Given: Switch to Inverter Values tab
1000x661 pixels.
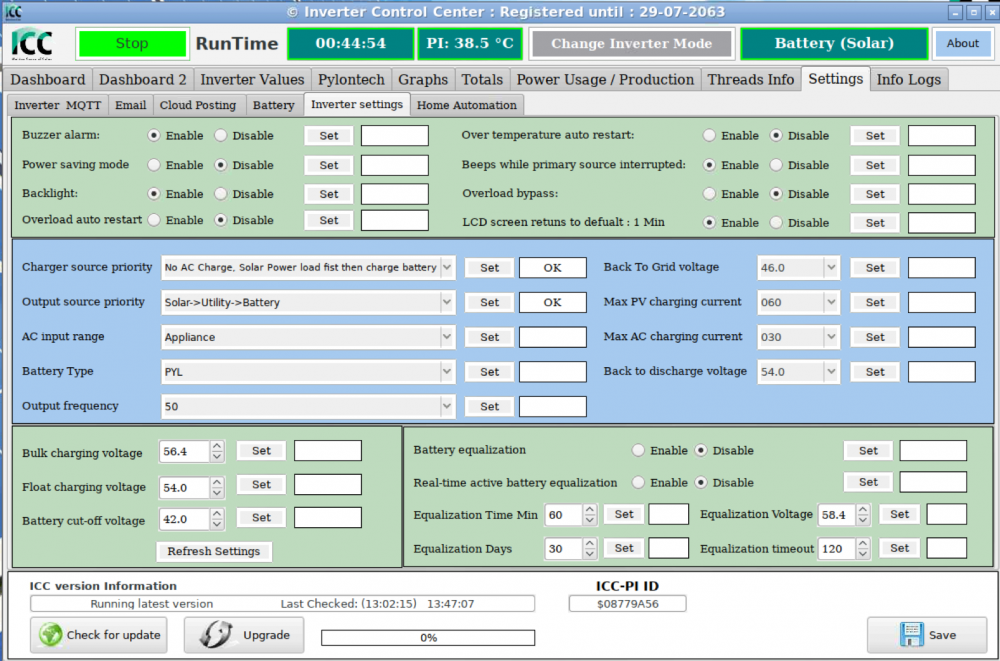Looking at the screenshot, I should [x=253, y=80].
